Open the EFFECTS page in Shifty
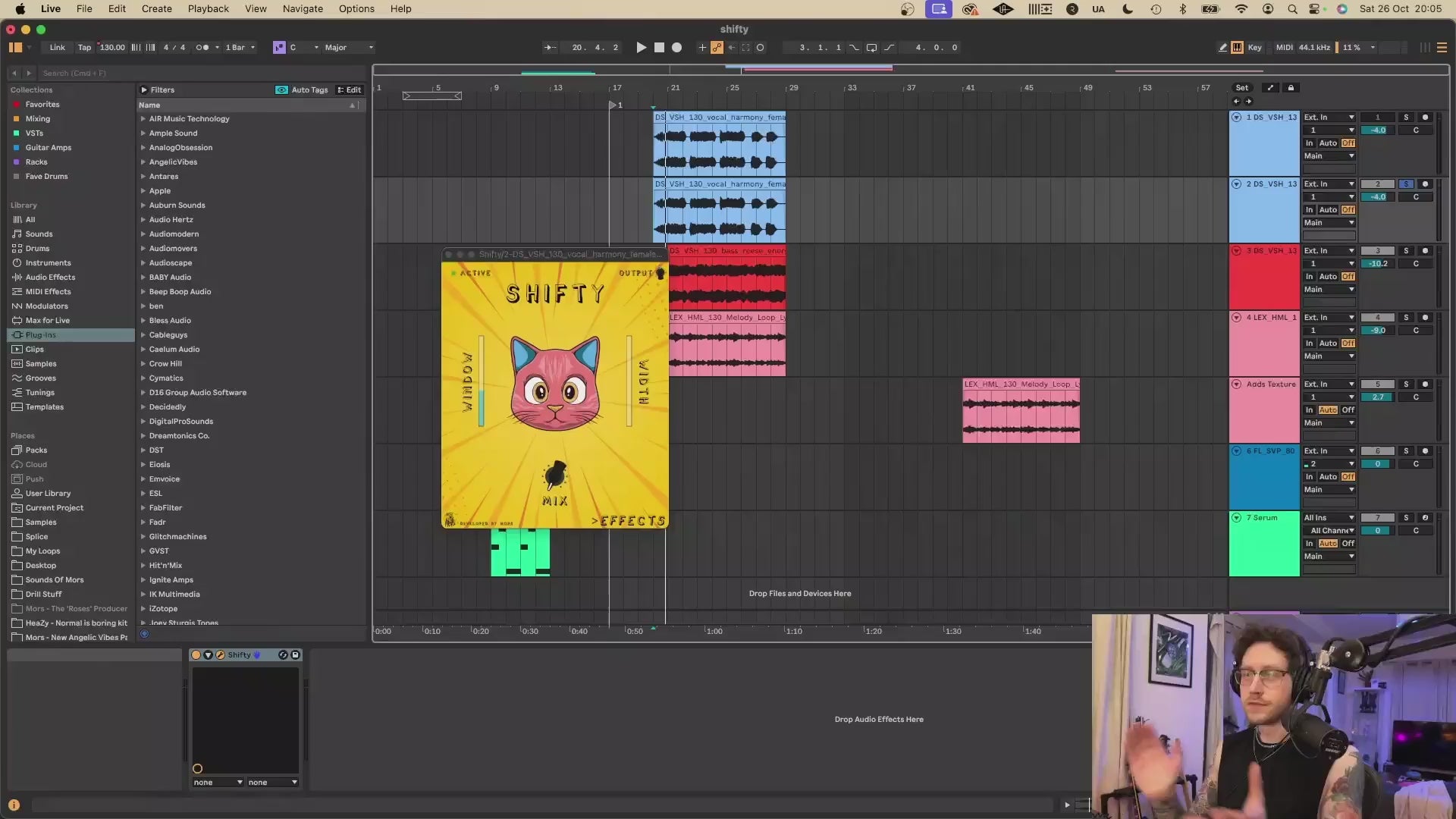This screenshot has width=1456, height=819. coord(629,521)
